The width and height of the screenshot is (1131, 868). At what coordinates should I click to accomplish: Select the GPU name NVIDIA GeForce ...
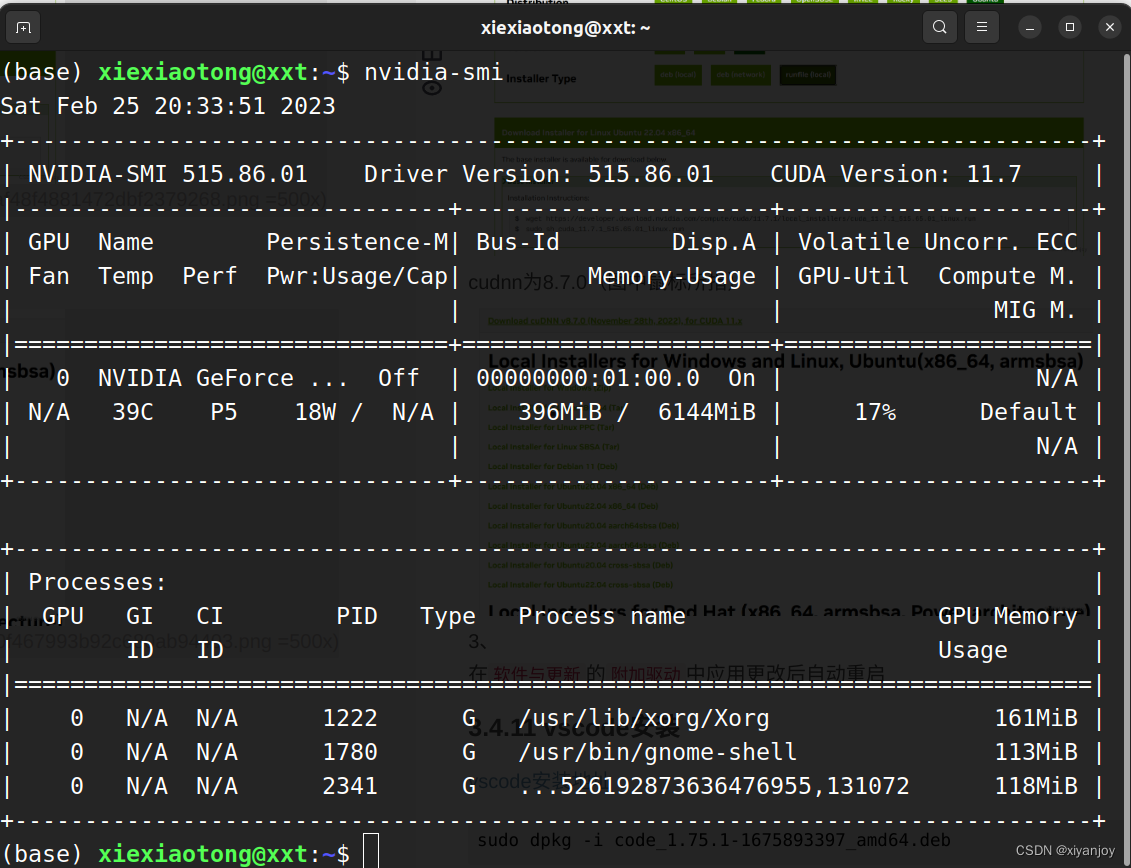tap(195, 378)
